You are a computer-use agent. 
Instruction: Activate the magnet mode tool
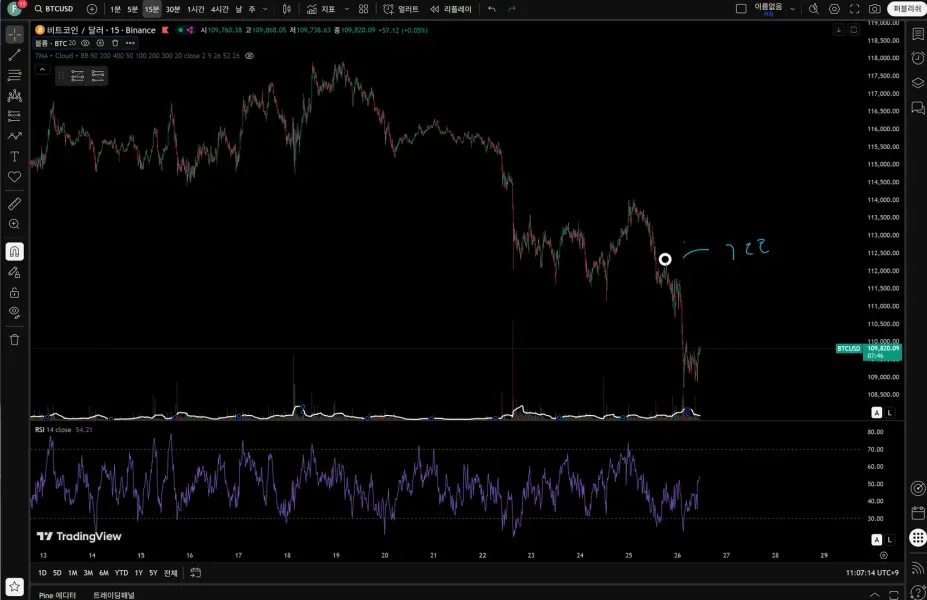point(14,252)
